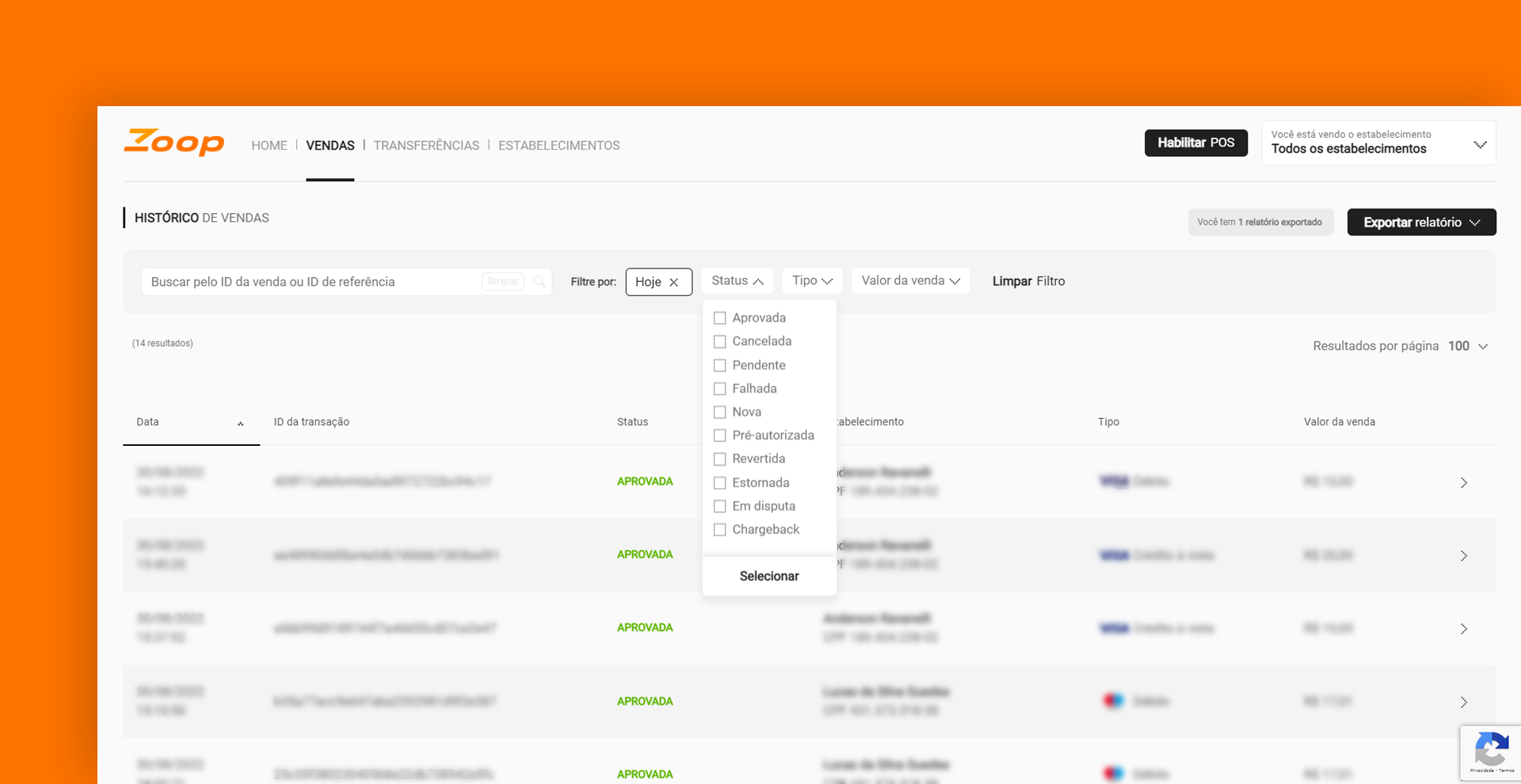Screen dimensions: 1521x784
Task: Go to the HOME tab
Action: pyautogui.click(x=269, y=145)
